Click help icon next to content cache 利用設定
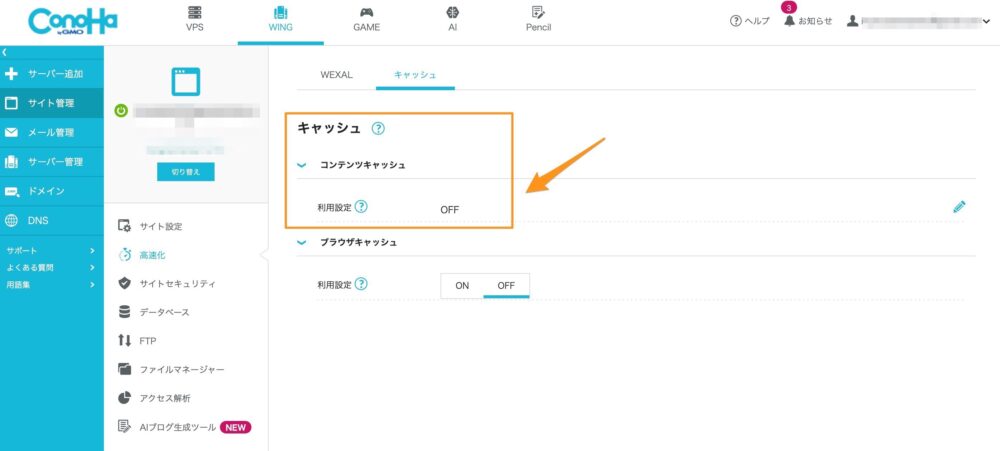 361,207
